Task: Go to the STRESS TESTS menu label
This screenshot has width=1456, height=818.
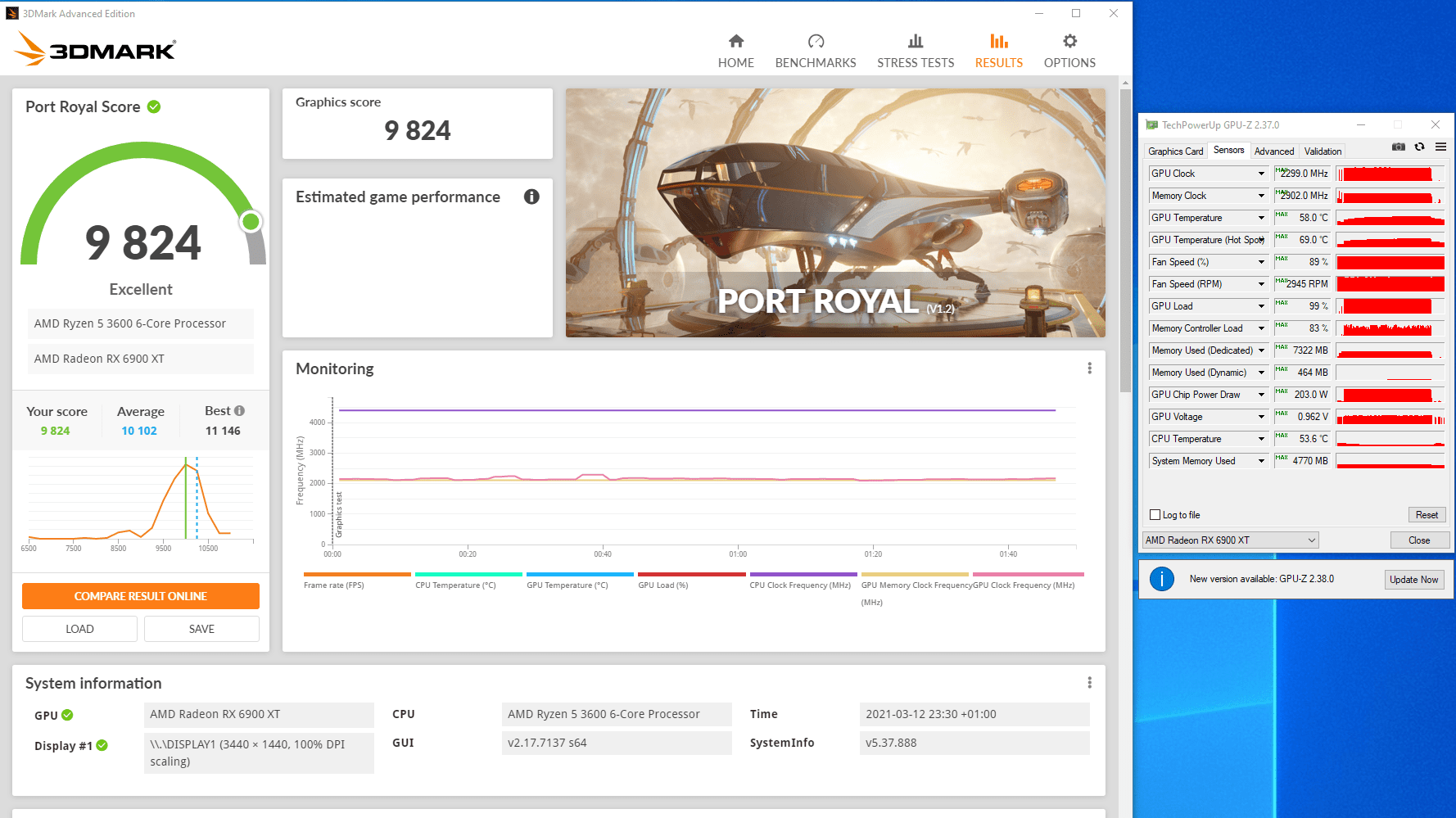Action: click(x=916, y=63)
